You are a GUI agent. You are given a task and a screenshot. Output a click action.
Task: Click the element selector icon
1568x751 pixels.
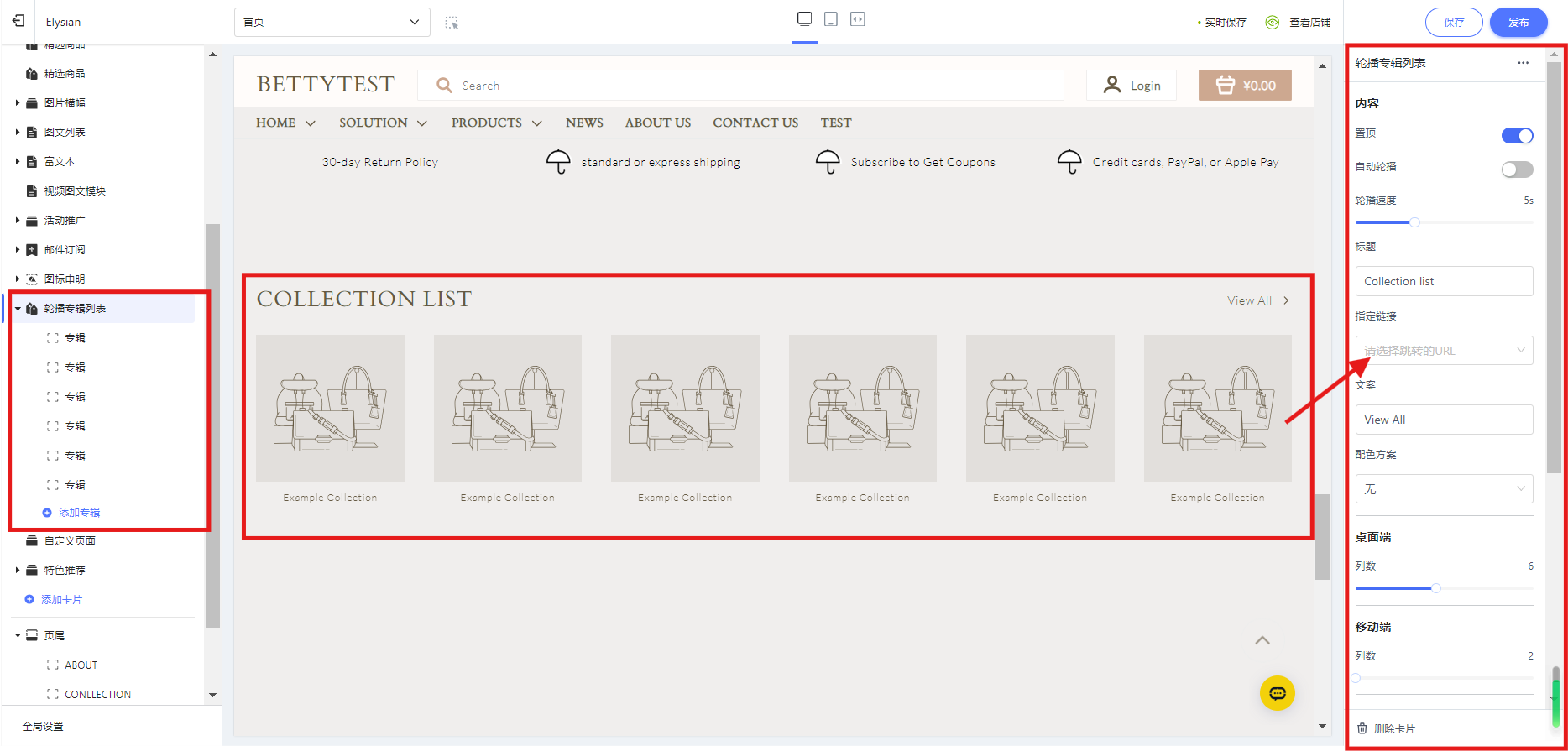coord(452,23)
